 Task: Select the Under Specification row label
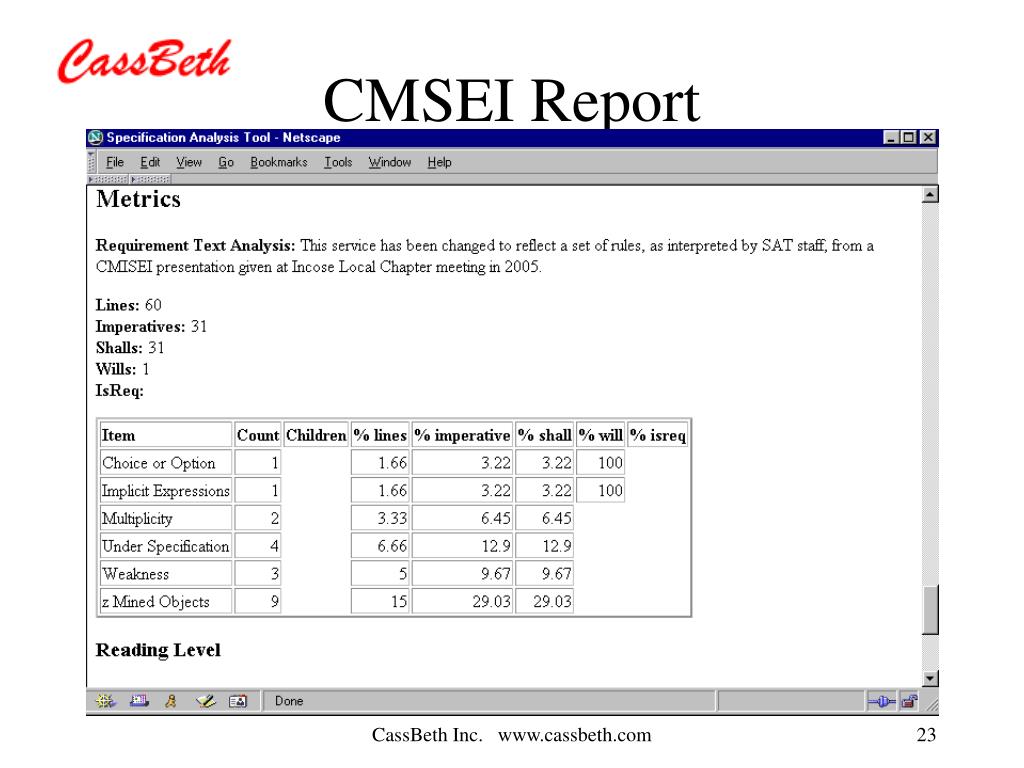(x=166, y=546)
